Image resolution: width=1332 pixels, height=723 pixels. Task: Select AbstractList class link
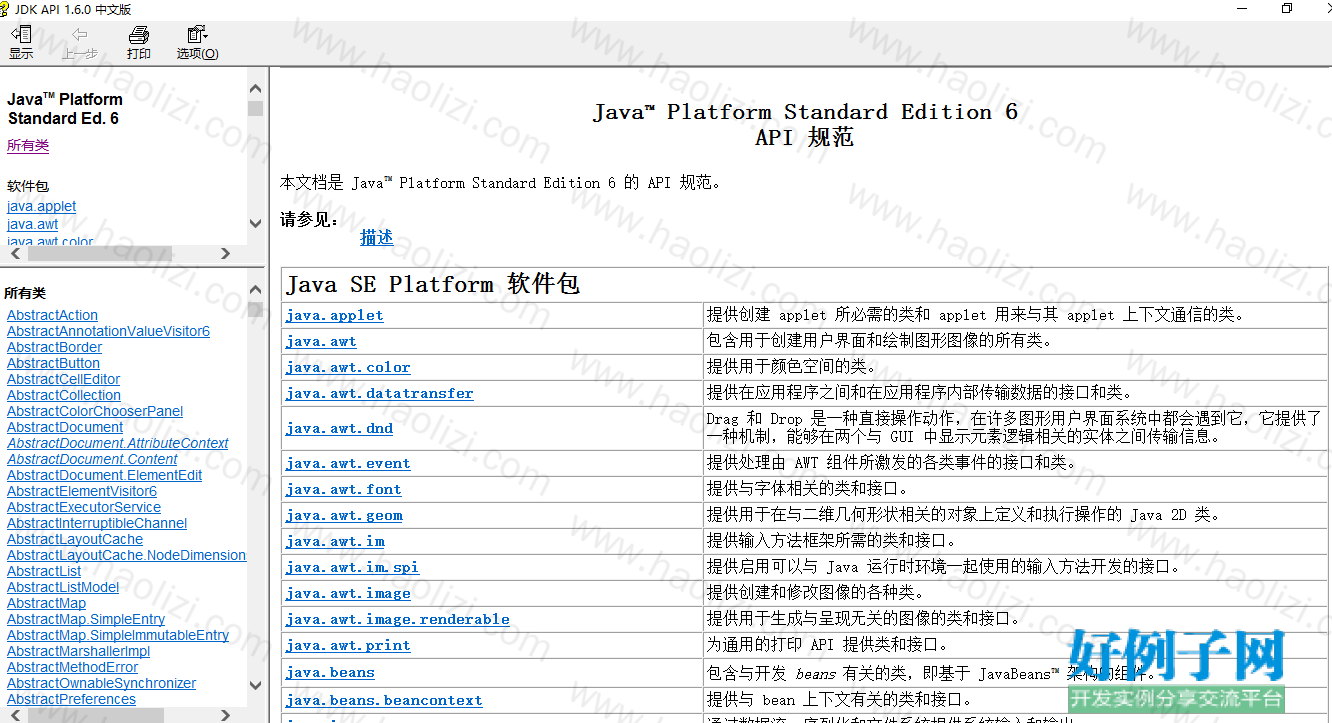tap(44, 571)
